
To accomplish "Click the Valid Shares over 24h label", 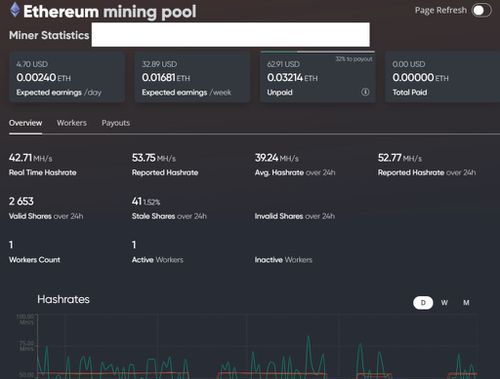I will coord(46,216).
